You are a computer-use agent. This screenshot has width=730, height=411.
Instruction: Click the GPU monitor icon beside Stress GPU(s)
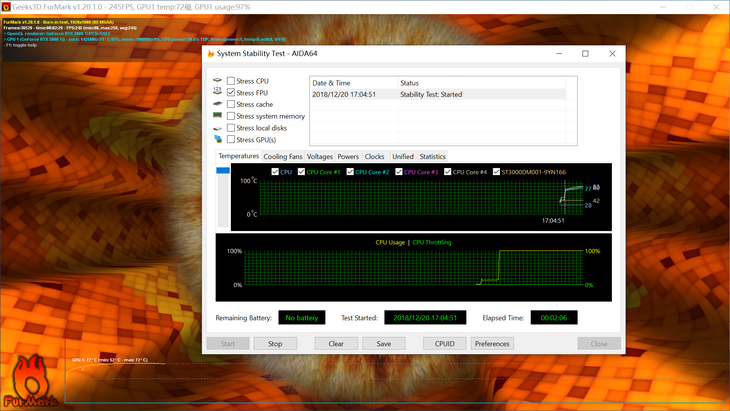(x=218, y=139)
